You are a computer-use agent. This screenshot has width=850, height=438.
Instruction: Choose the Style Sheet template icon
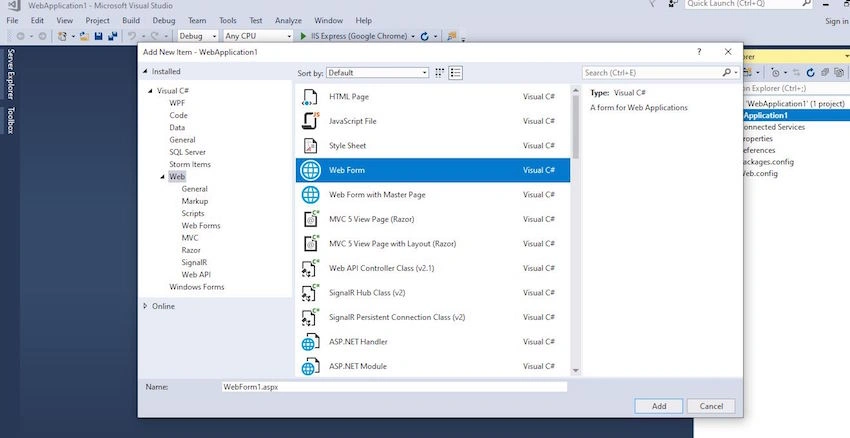click(310, 145)
